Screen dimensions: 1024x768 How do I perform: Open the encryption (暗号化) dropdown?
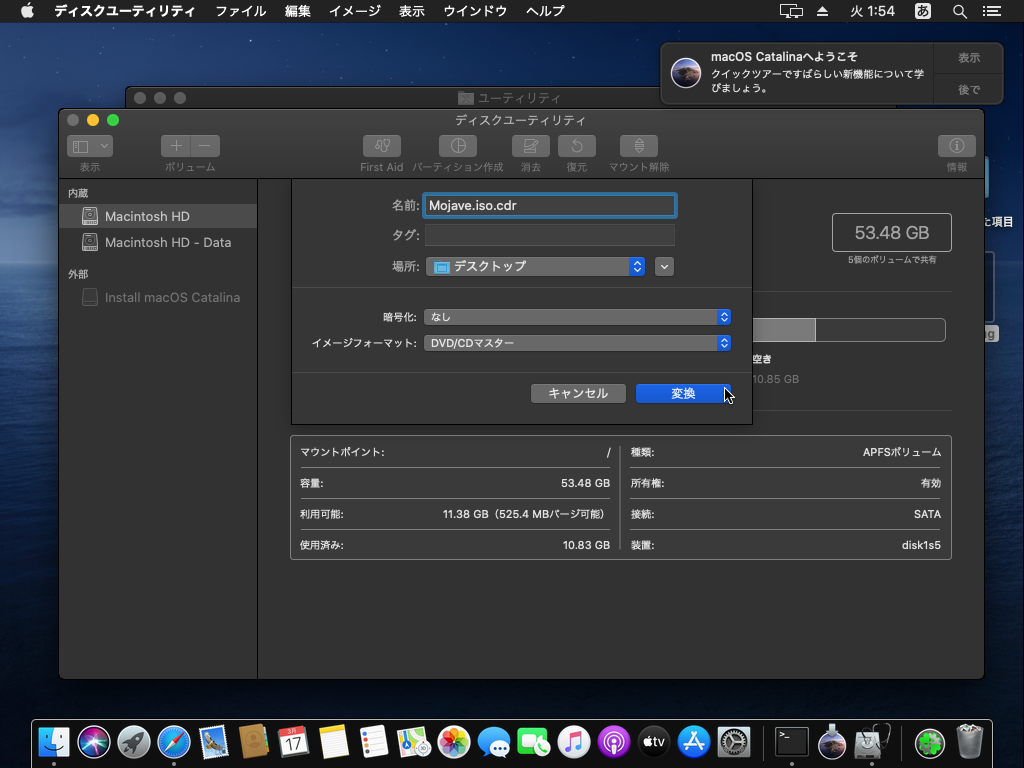click(x=577, y=317)
